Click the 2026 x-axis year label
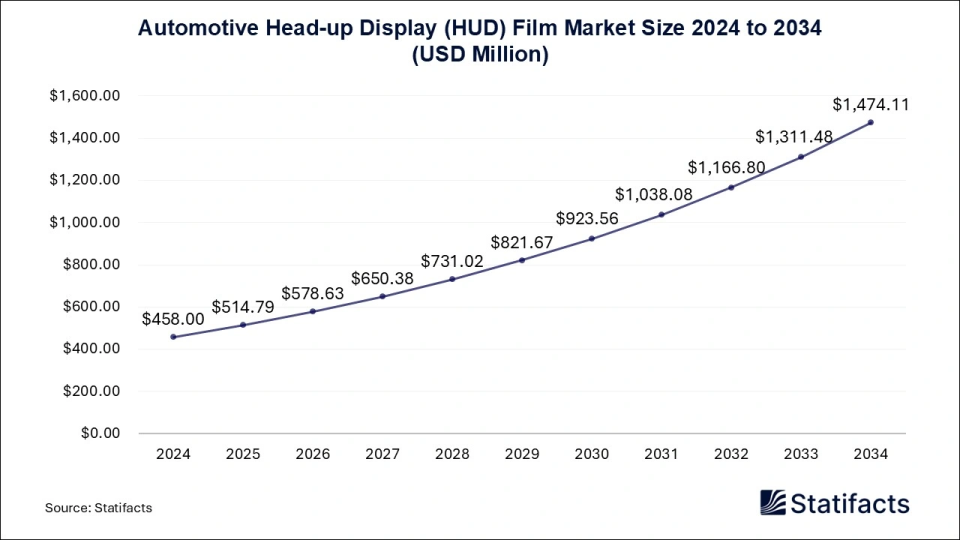 point(313,453)
